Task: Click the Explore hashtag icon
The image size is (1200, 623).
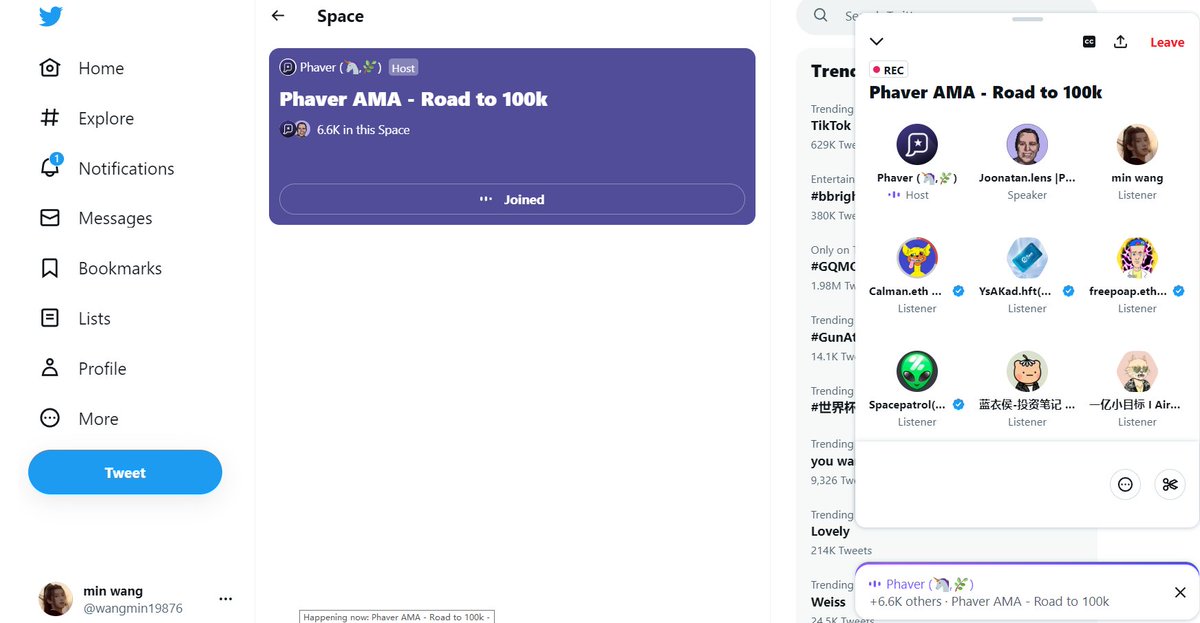Action: tap(50, 118)
